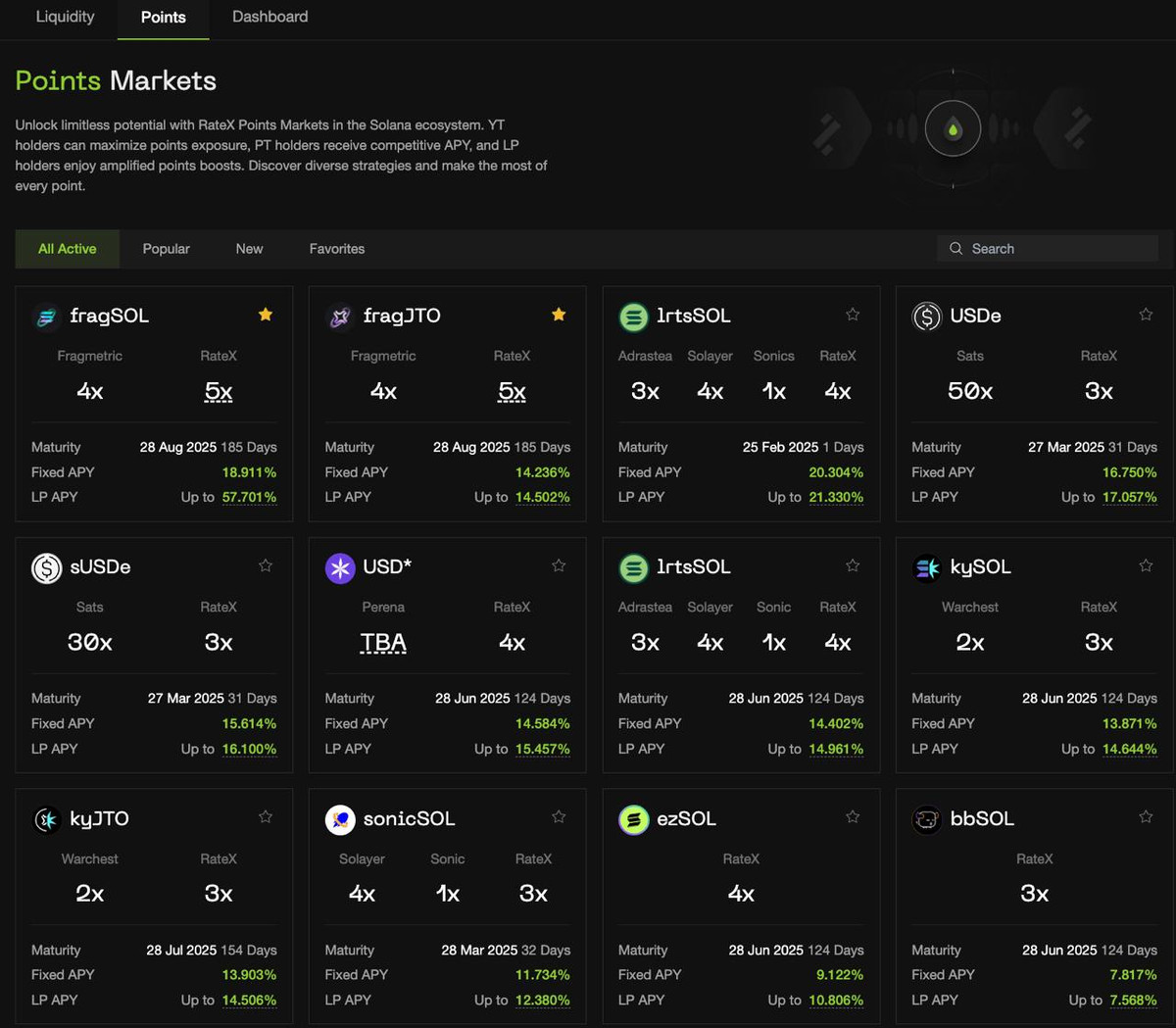Show the Favorites filter
Image resolution: width=1176 pixels, height=1028 pixels.
coord(336,249)
